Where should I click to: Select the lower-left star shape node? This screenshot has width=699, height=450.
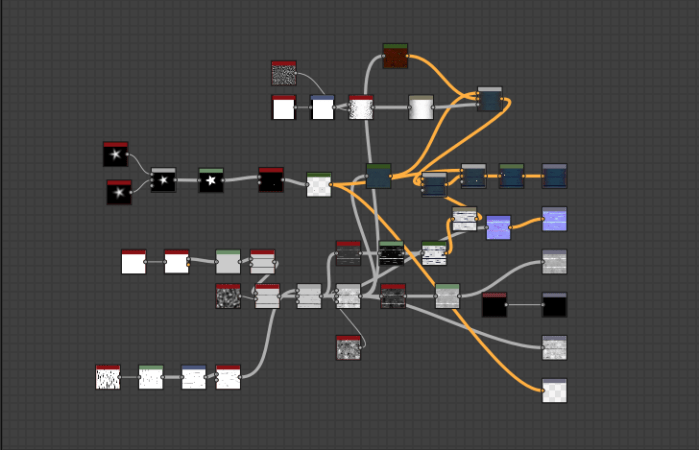pos(119,192)
